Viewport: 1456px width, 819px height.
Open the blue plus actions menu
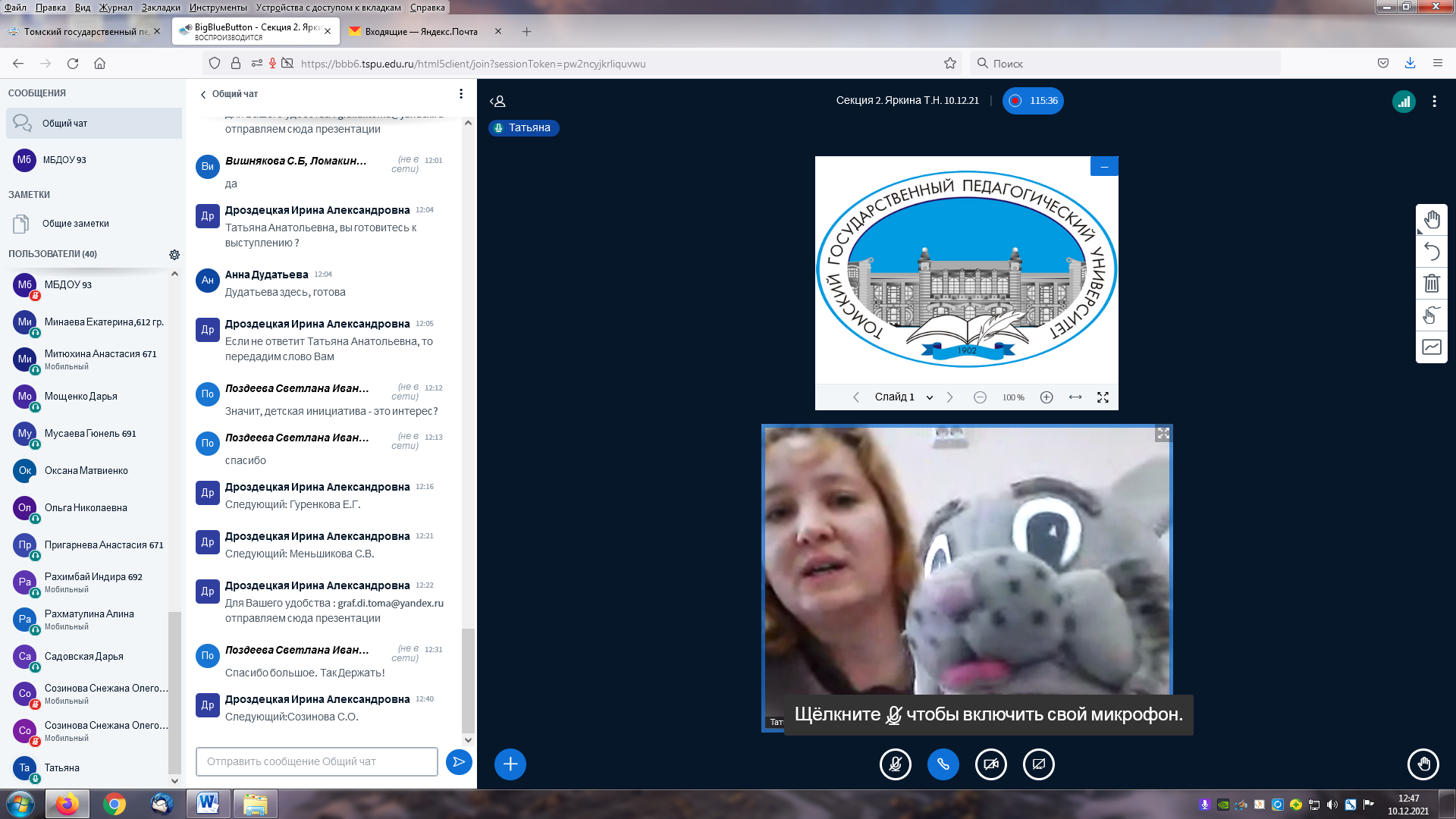(x=510, y=764)
